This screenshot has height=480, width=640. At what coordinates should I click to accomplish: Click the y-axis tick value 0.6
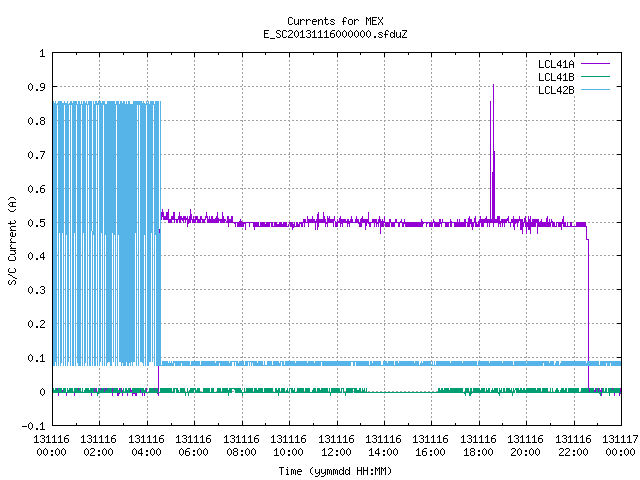click(36, 189)
